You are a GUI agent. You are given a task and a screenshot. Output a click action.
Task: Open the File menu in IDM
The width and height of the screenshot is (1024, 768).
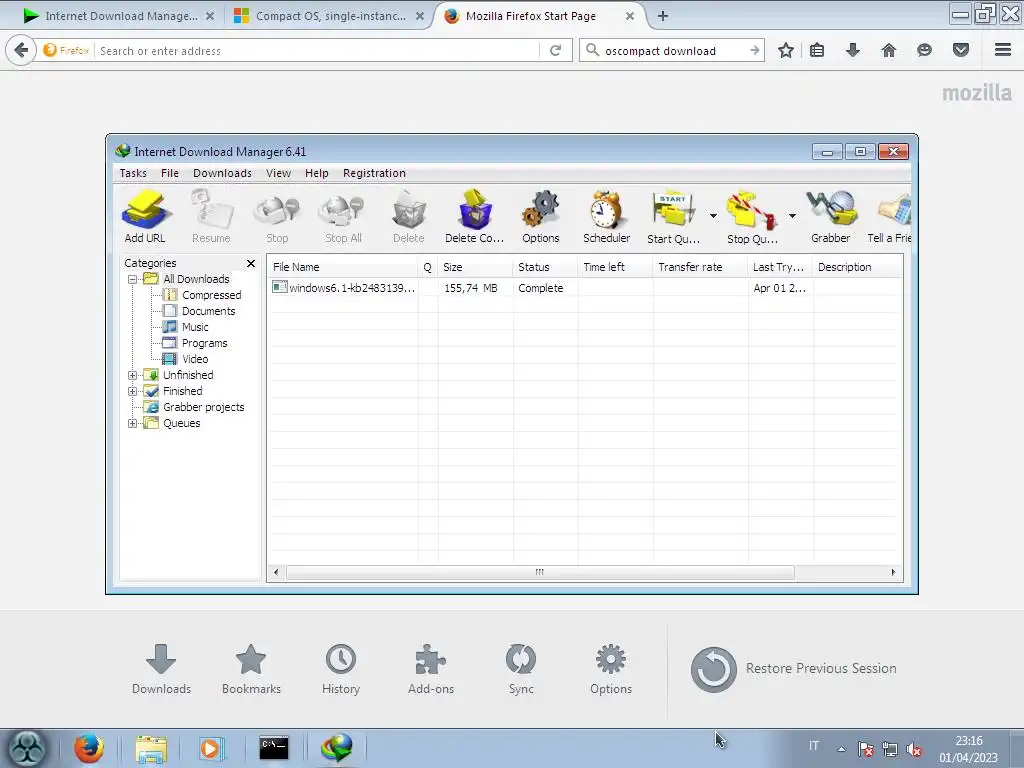point(170,173)
